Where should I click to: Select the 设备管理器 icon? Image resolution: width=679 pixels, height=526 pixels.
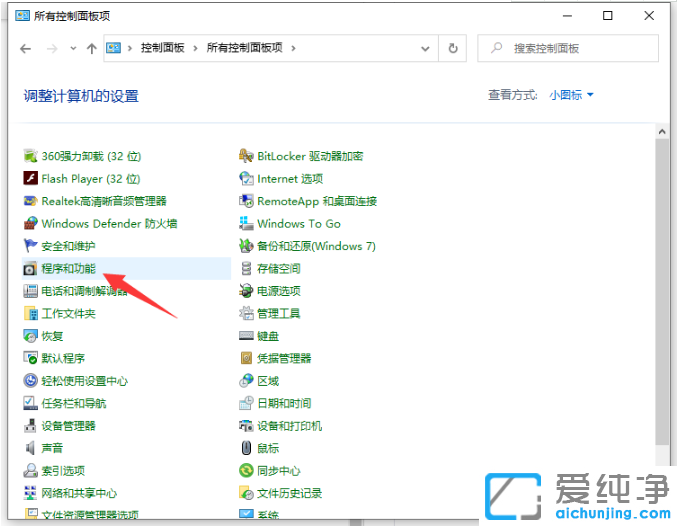pos(31,426)
